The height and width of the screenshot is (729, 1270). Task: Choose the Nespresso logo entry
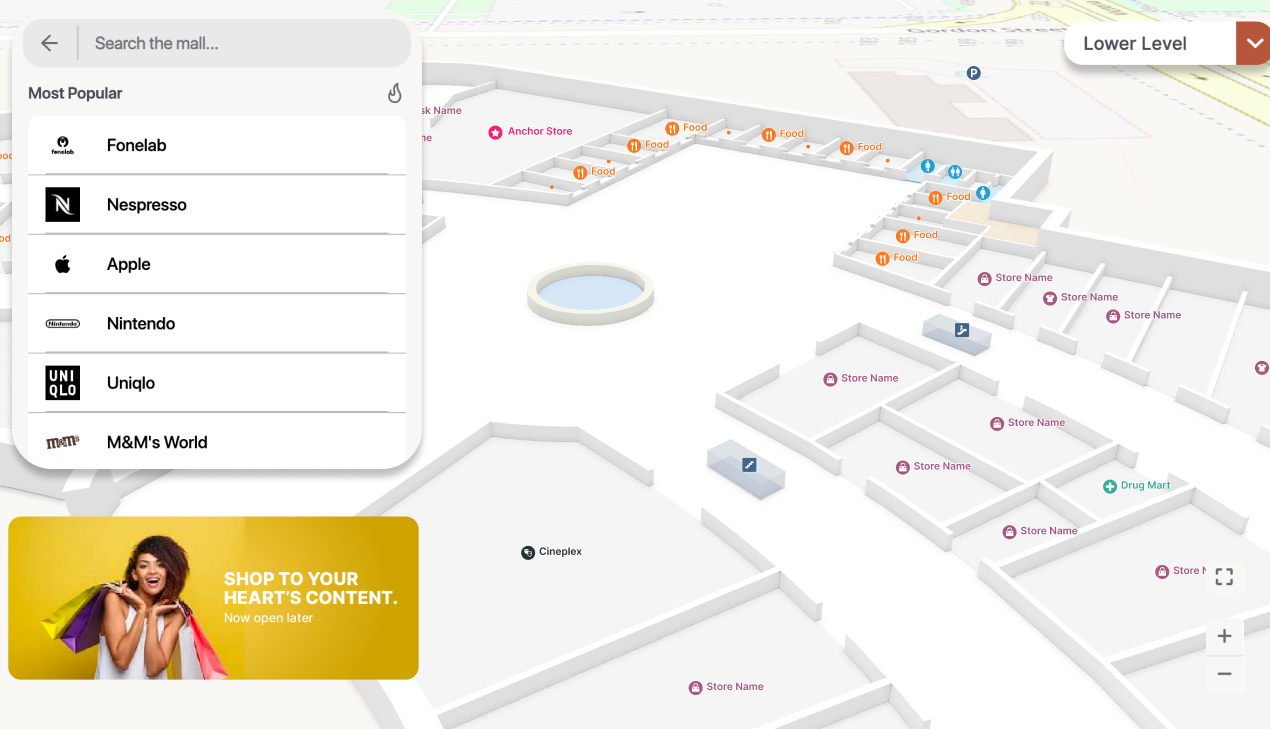(217, 205)
